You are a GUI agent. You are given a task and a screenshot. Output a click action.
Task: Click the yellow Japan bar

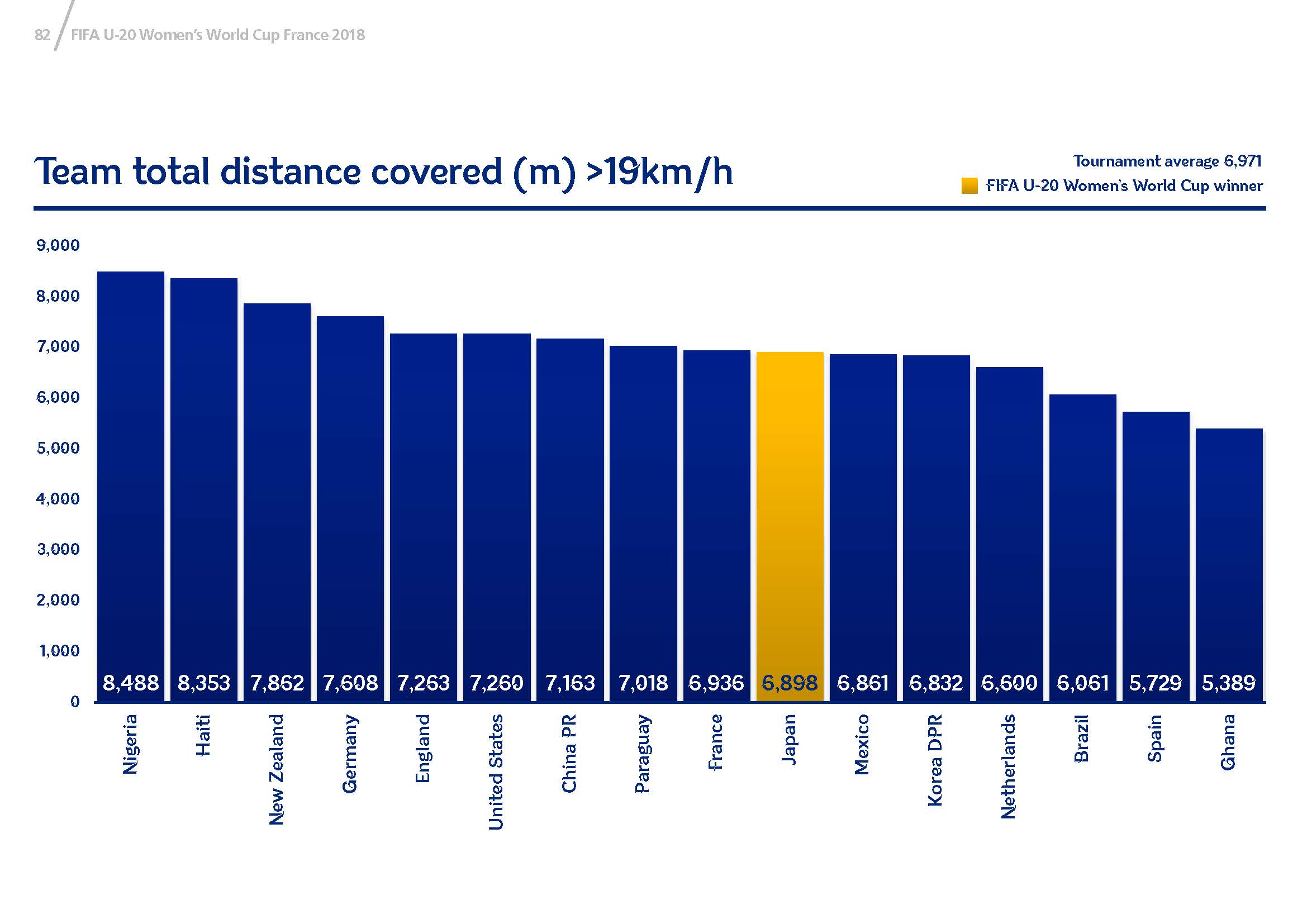[x=790, y=512]
